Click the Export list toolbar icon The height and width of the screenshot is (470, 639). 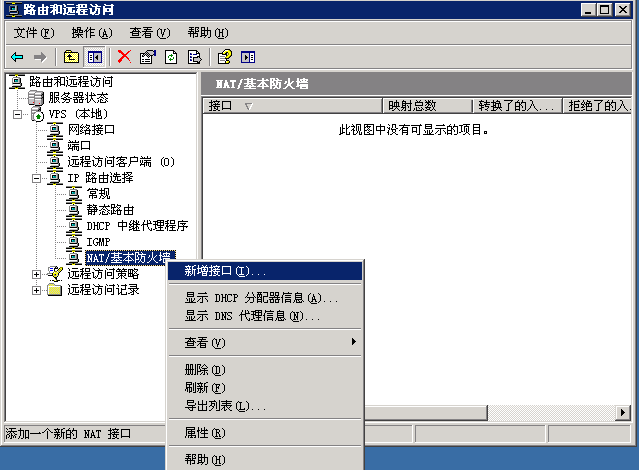click(x=194, y=57)
